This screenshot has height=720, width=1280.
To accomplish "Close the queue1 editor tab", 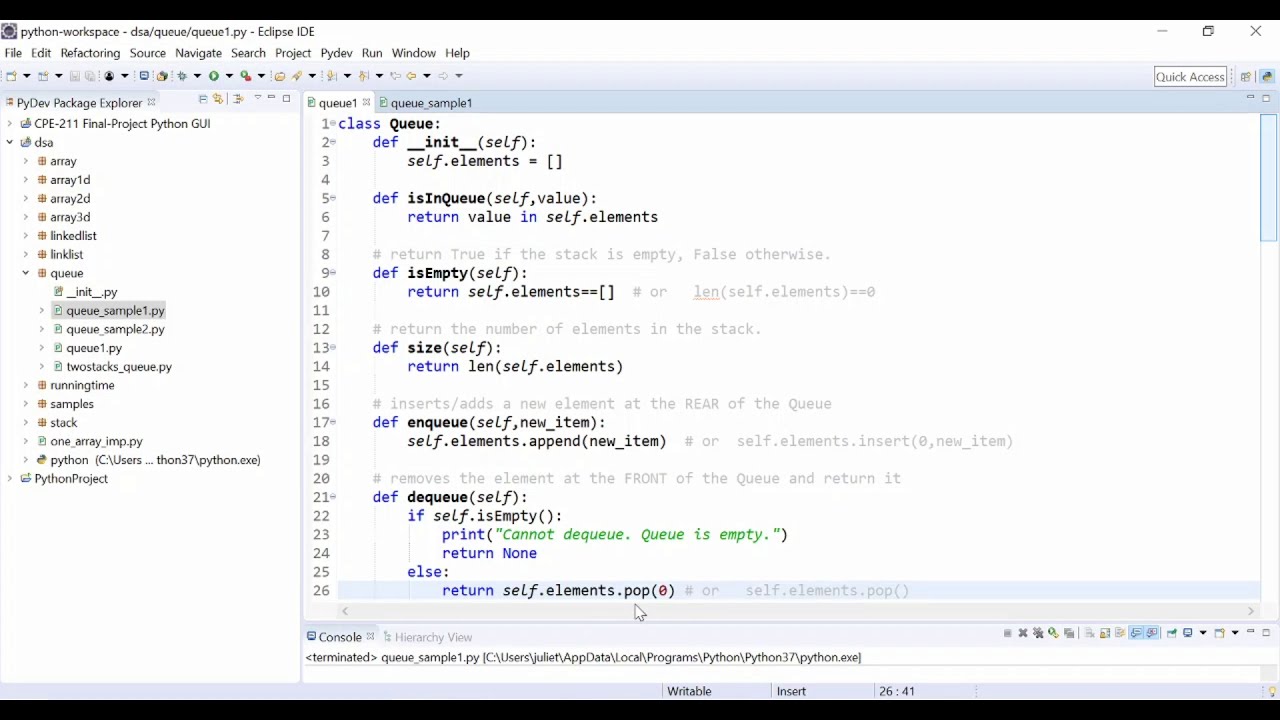I will tap(367, 102).
